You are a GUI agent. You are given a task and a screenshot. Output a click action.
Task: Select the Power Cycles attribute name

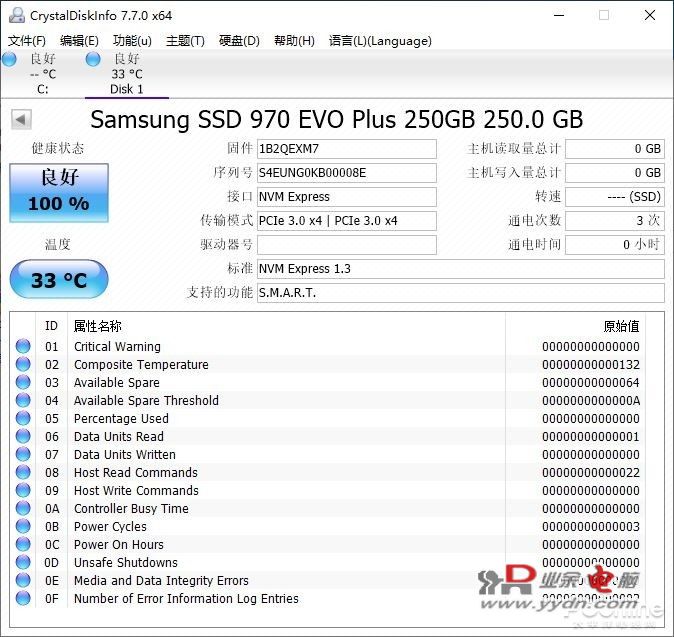[110, 527]
